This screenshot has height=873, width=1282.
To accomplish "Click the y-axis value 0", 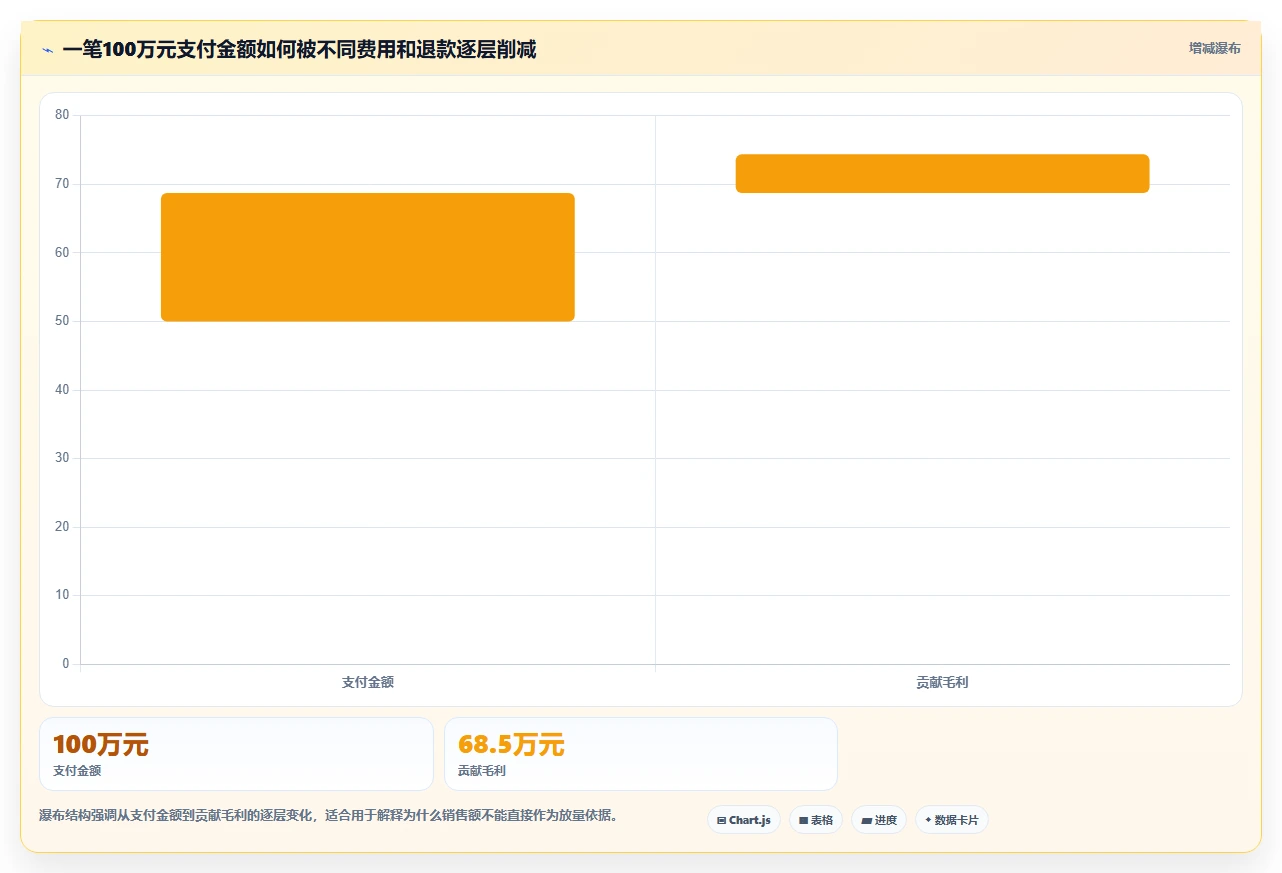I will (x=66, y=664).
